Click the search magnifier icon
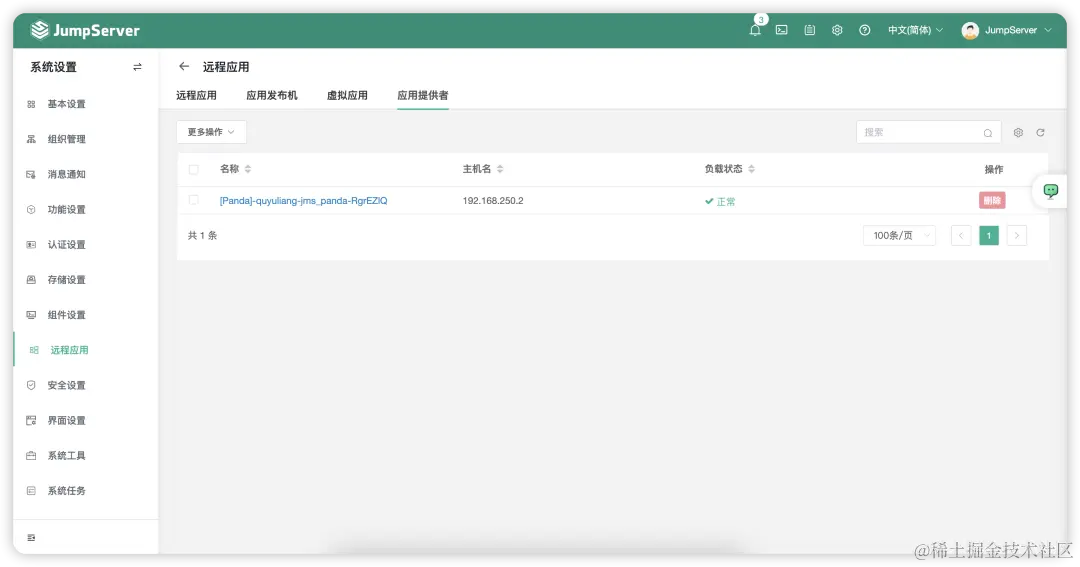The image size is (1080, 567). pyautogui.click(x=988, y=133)
